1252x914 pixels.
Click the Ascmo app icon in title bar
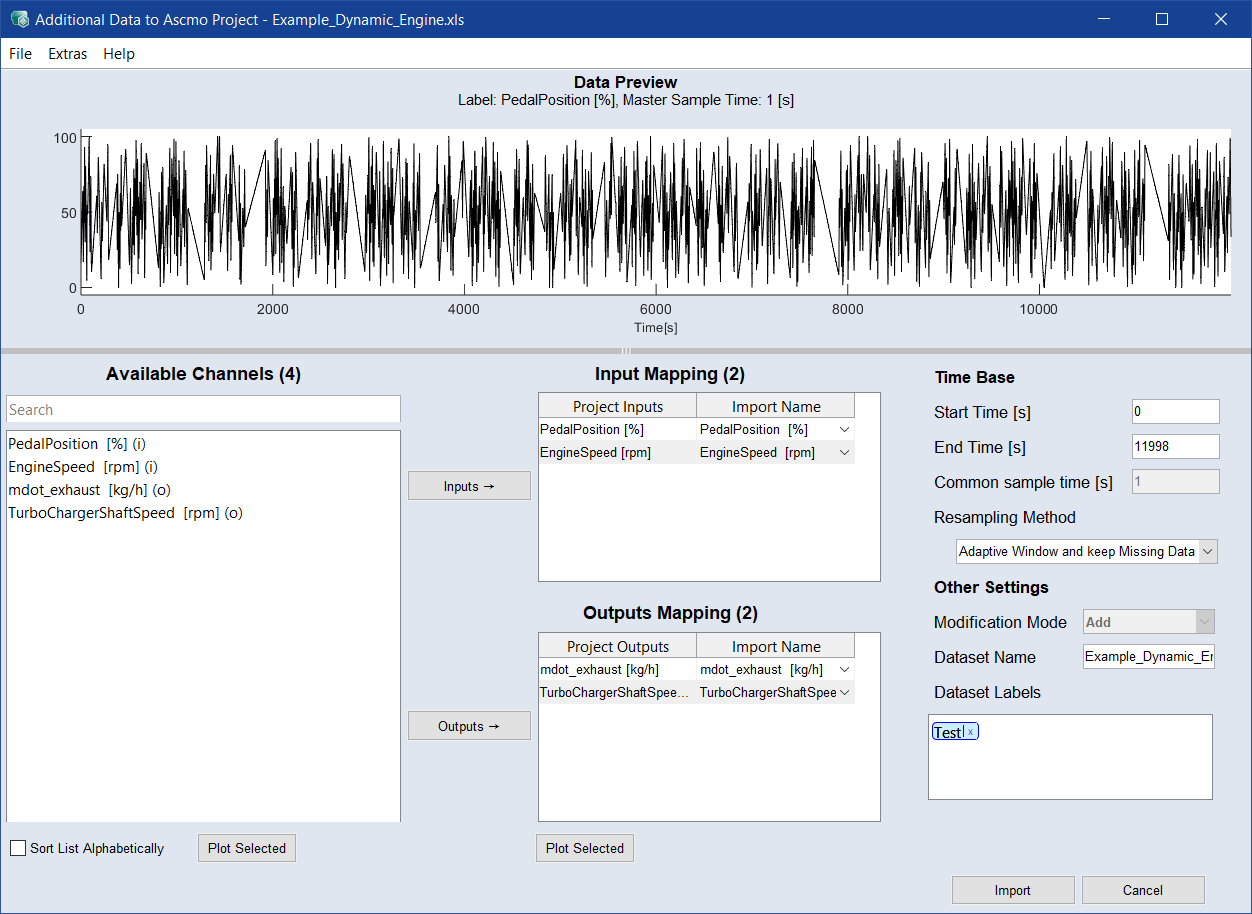pyautogui.click(x=19, y=19)
